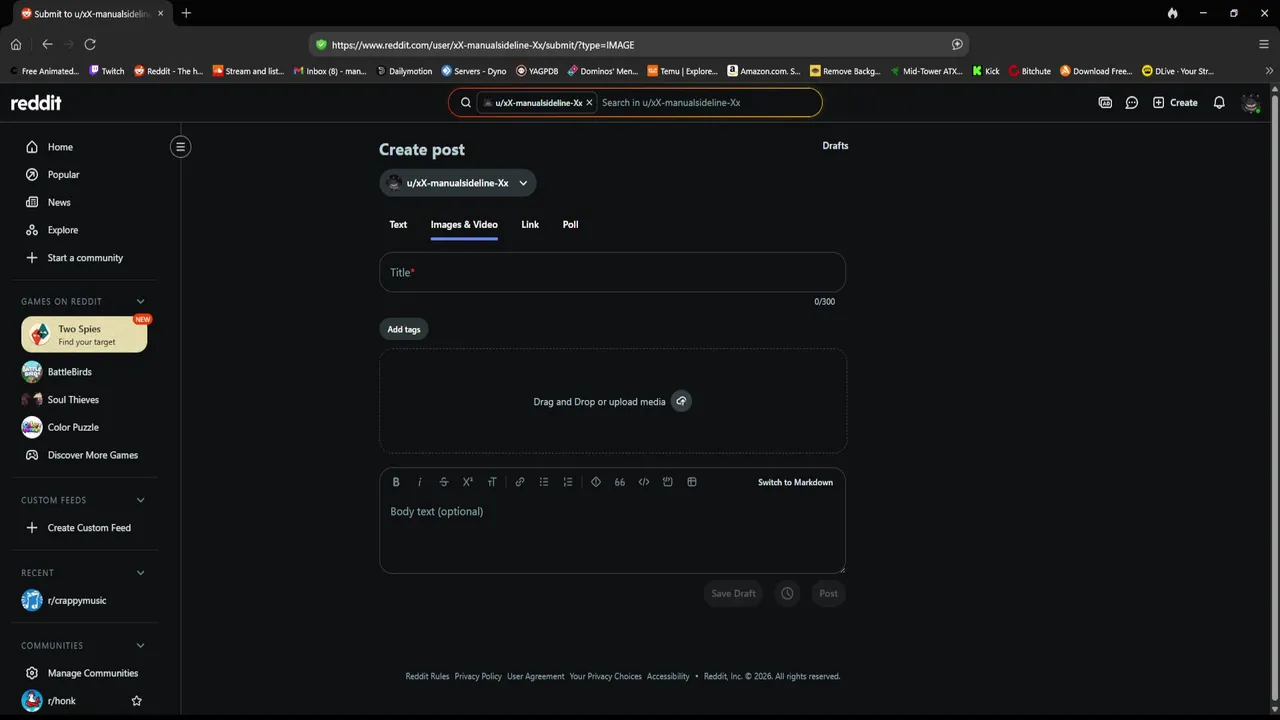The width and height of the screenshot is (1280, 720).
Task: Open the Twitch bookmark
Action: tap(107, 71)
